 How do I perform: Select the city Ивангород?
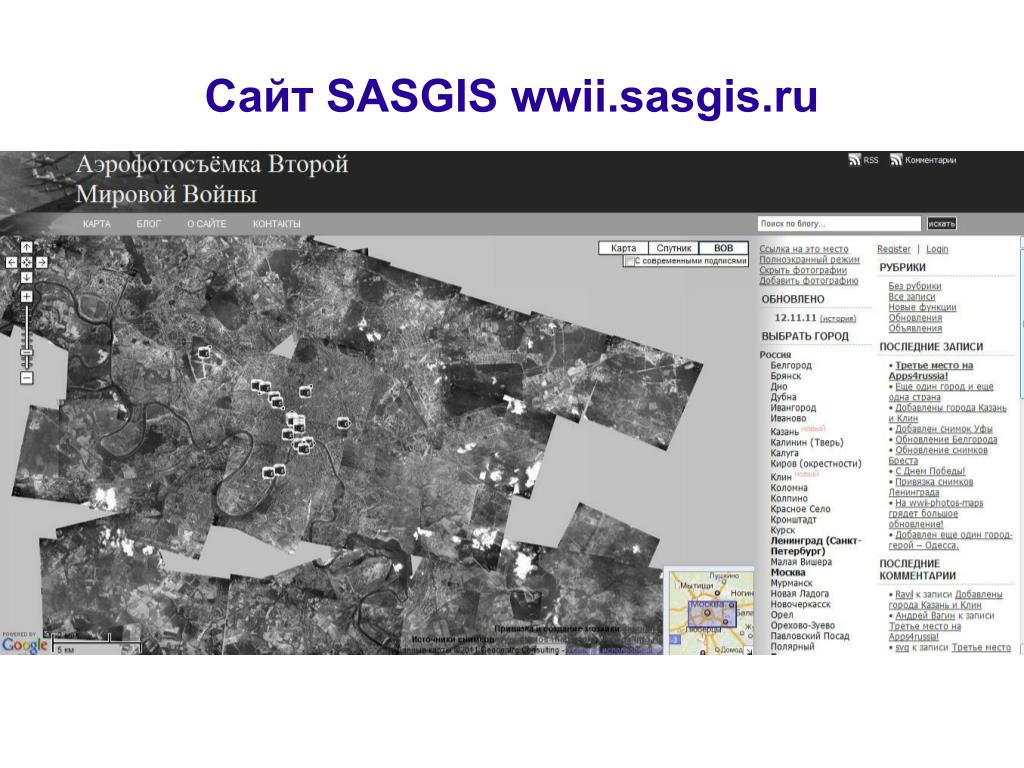(x=793, y=408)
